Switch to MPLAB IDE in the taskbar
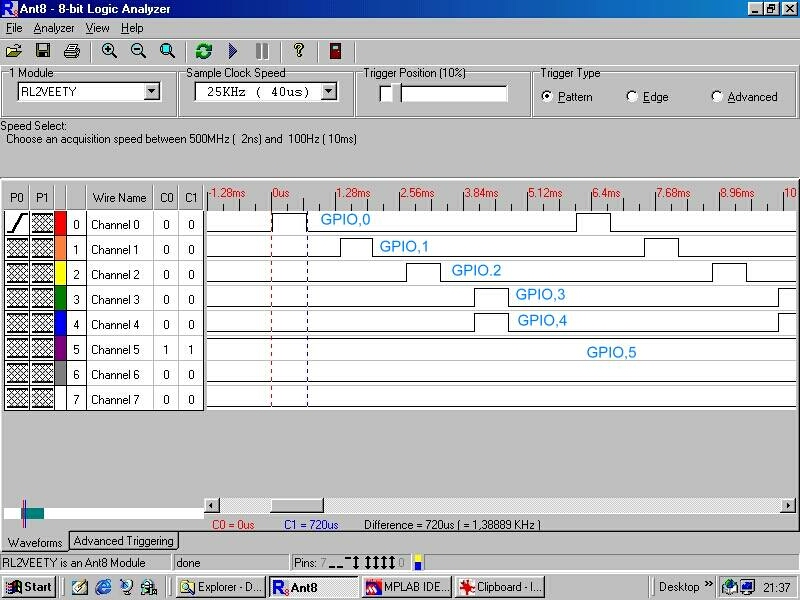The width and height of the screenshot is (800, 600). [x=407, y=587]
